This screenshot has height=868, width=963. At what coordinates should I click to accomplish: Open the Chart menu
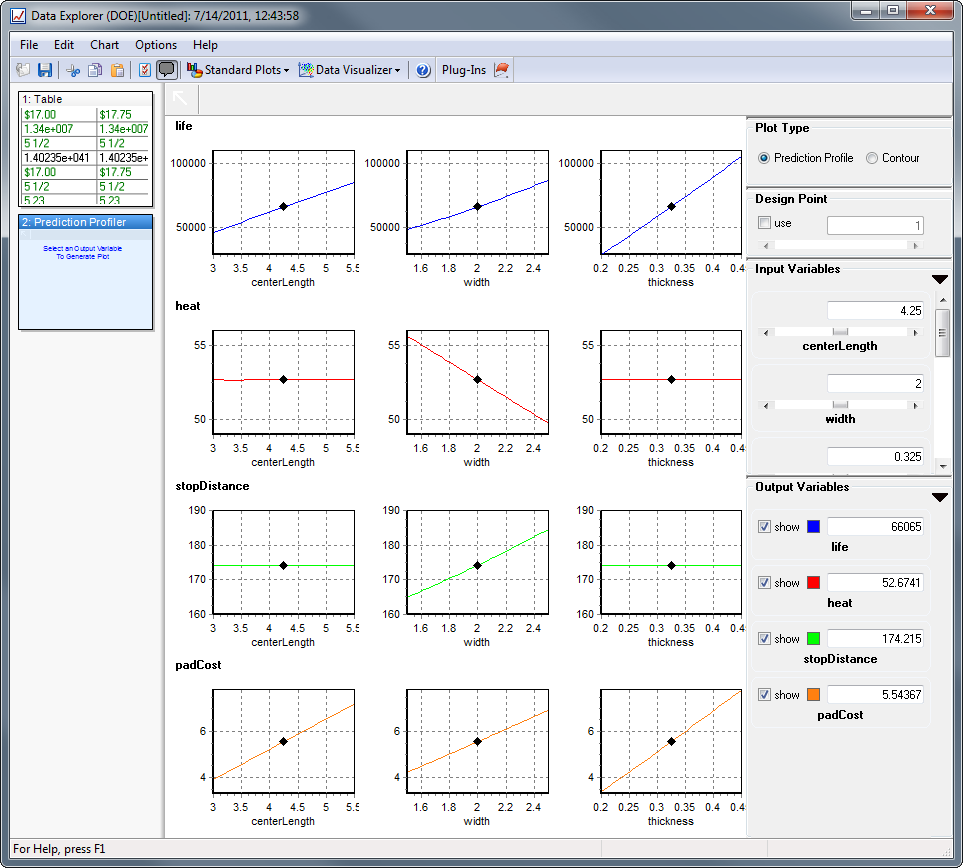104,45
